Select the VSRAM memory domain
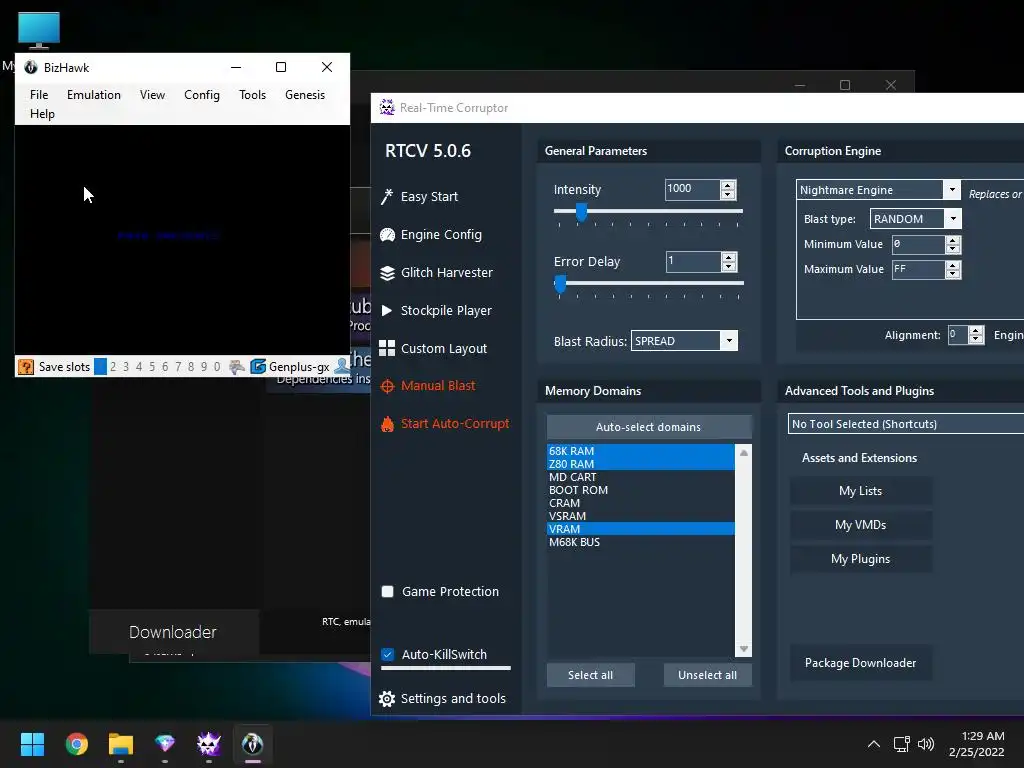 click(641, 516)
